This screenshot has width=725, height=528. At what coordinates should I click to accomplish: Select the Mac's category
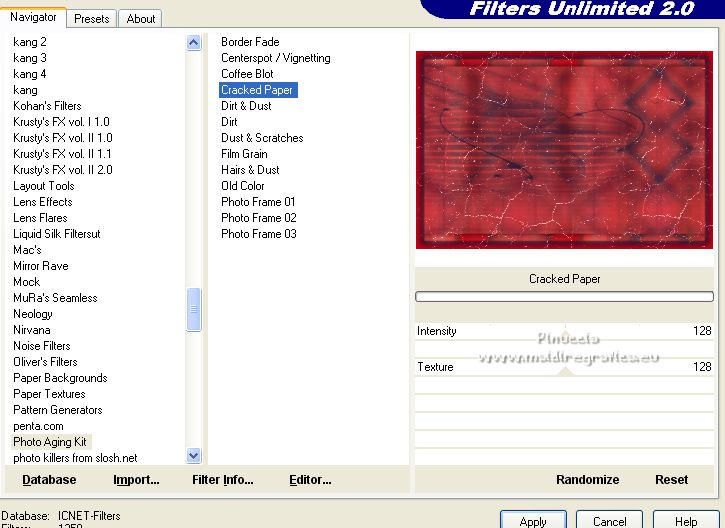[27, 250]
